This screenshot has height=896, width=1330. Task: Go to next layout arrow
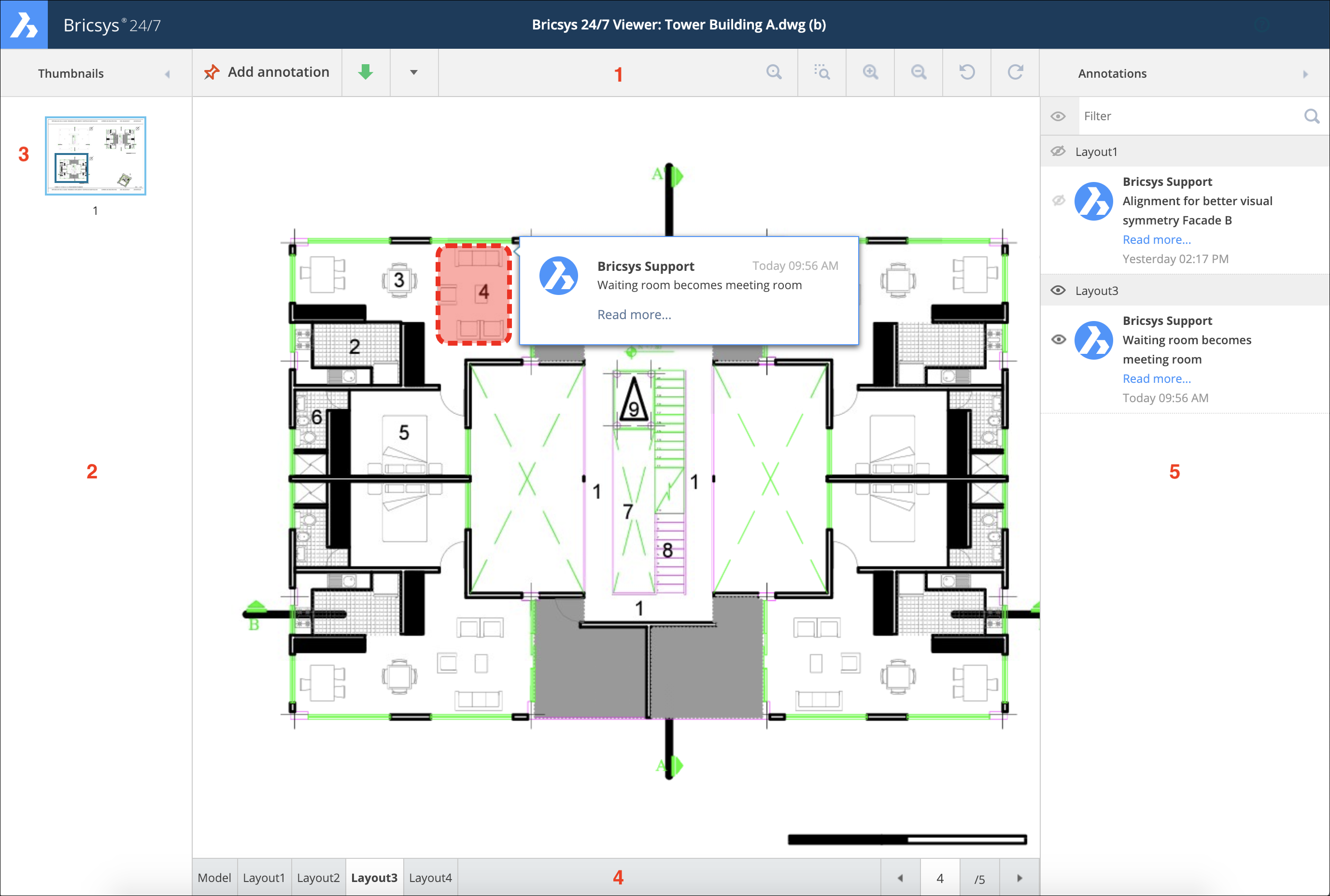tap(1019, 878)
